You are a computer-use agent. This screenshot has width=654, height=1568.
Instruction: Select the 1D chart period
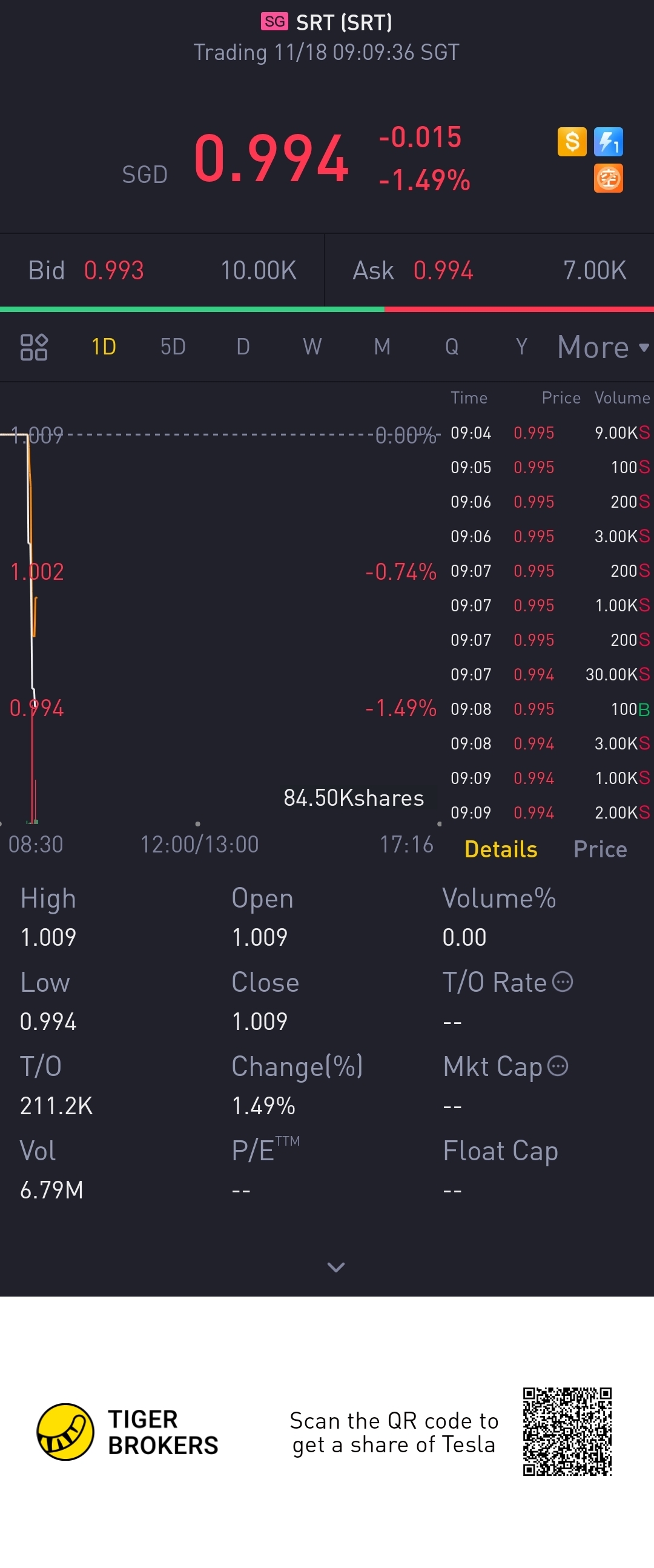tap(104, 347)
